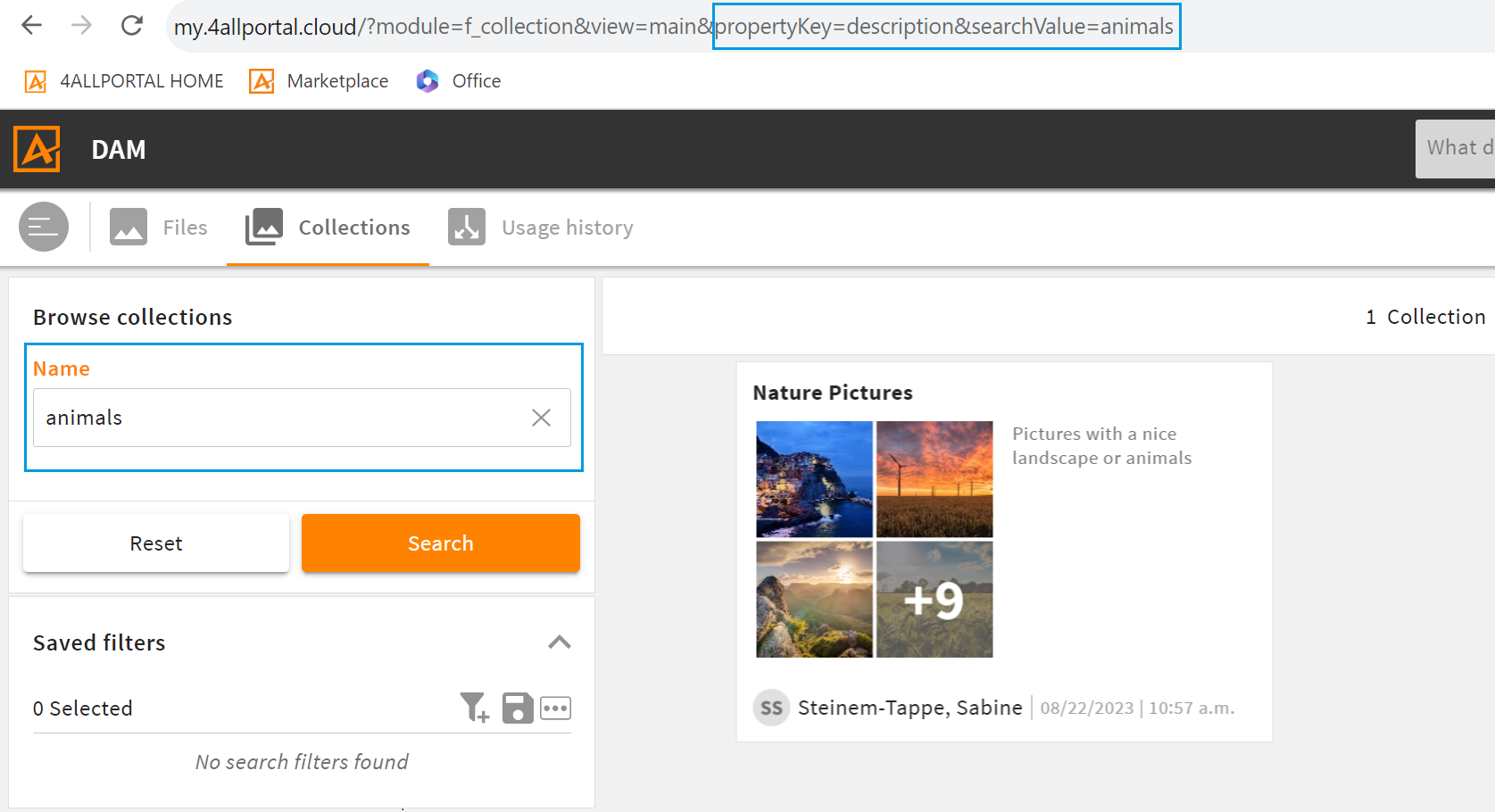Collapse the Saved filters section
The image size is (1495, 812).
pos(560,642)
